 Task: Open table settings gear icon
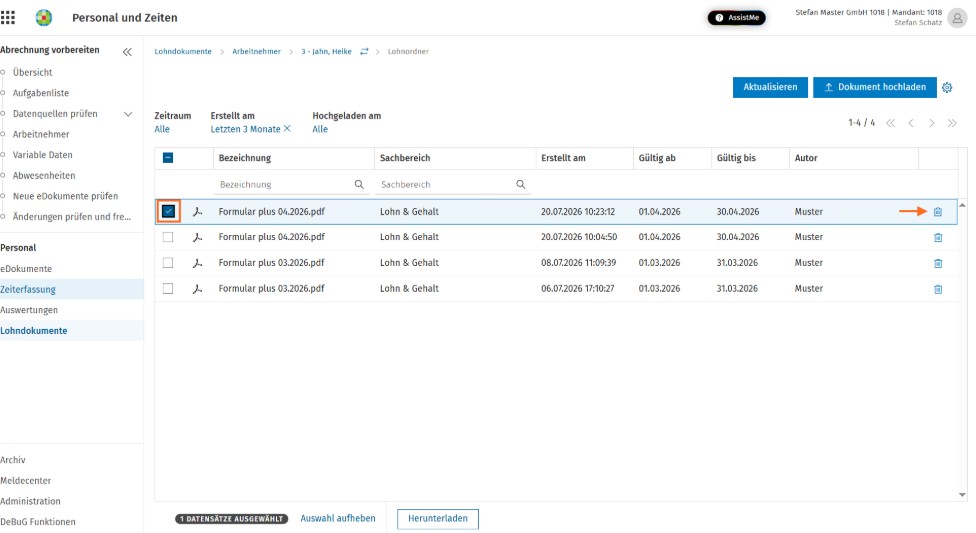[x=947, y=88]
